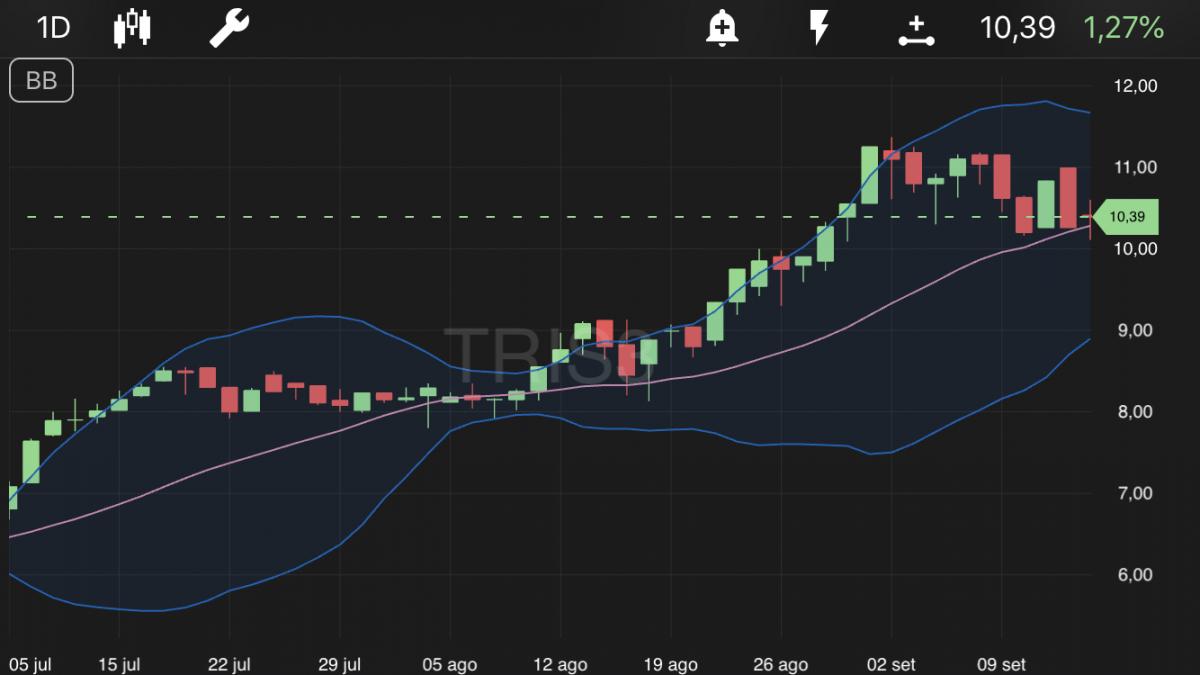1200x675 pixels.
Task: Add a comparison symbol with the compare icon
Action: coord(916,27)
